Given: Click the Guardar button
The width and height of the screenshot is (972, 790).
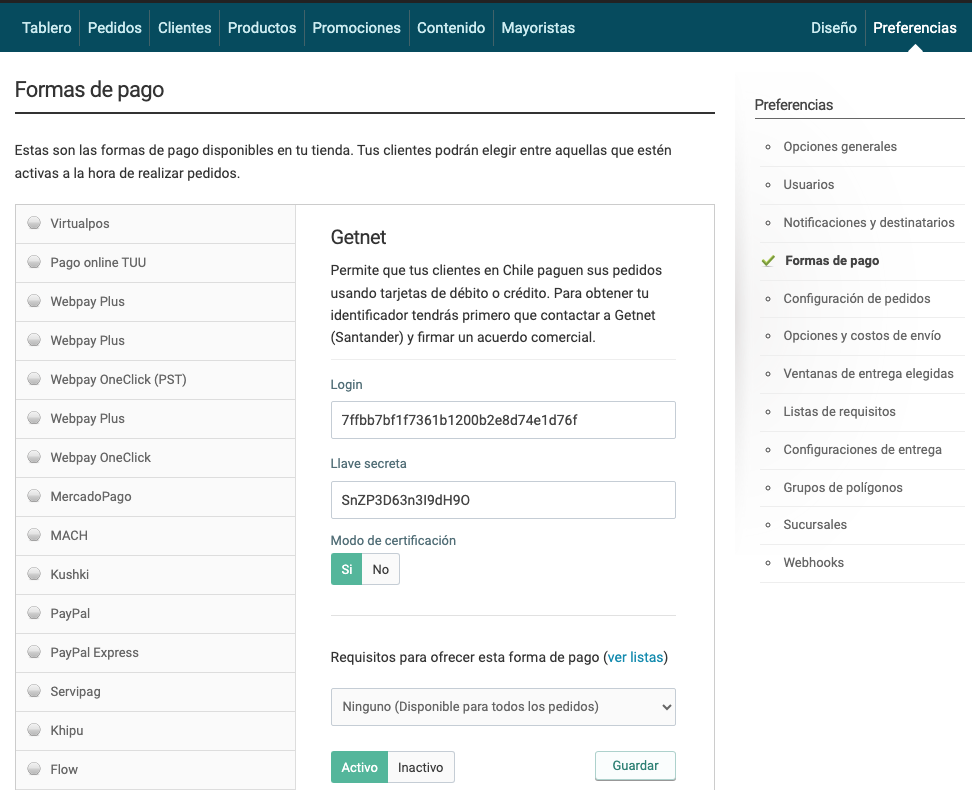Looking at the screenshot, I should click(x=635, y=766).
